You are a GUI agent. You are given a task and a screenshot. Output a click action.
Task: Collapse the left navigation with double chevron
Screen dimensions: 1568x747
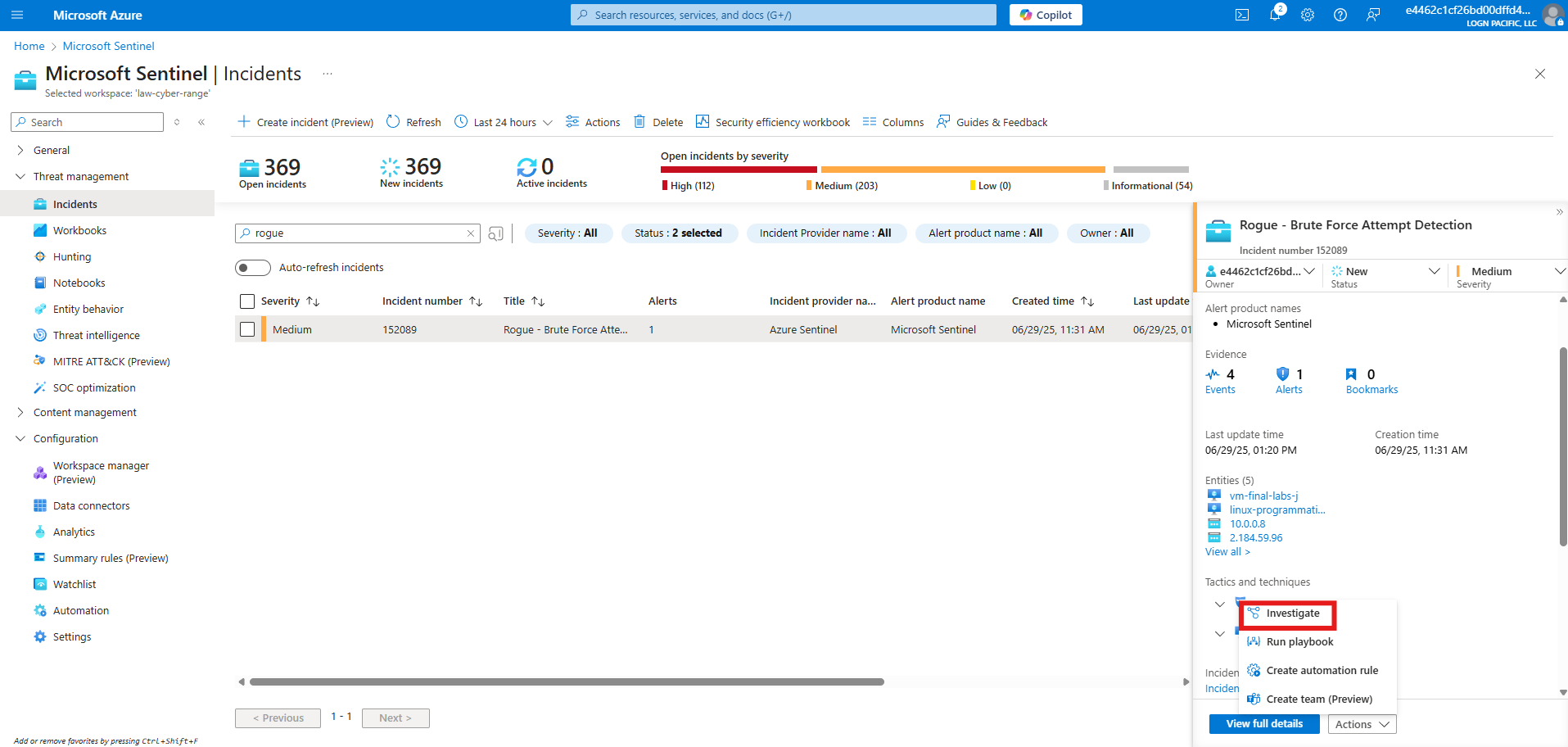[x=201, y=122]
